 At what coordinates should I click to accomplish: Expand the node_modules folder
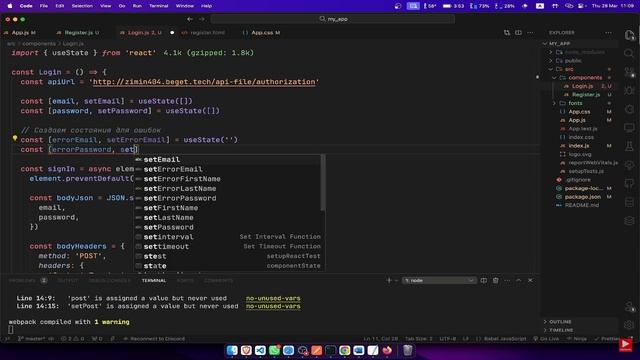coord(551,52)
